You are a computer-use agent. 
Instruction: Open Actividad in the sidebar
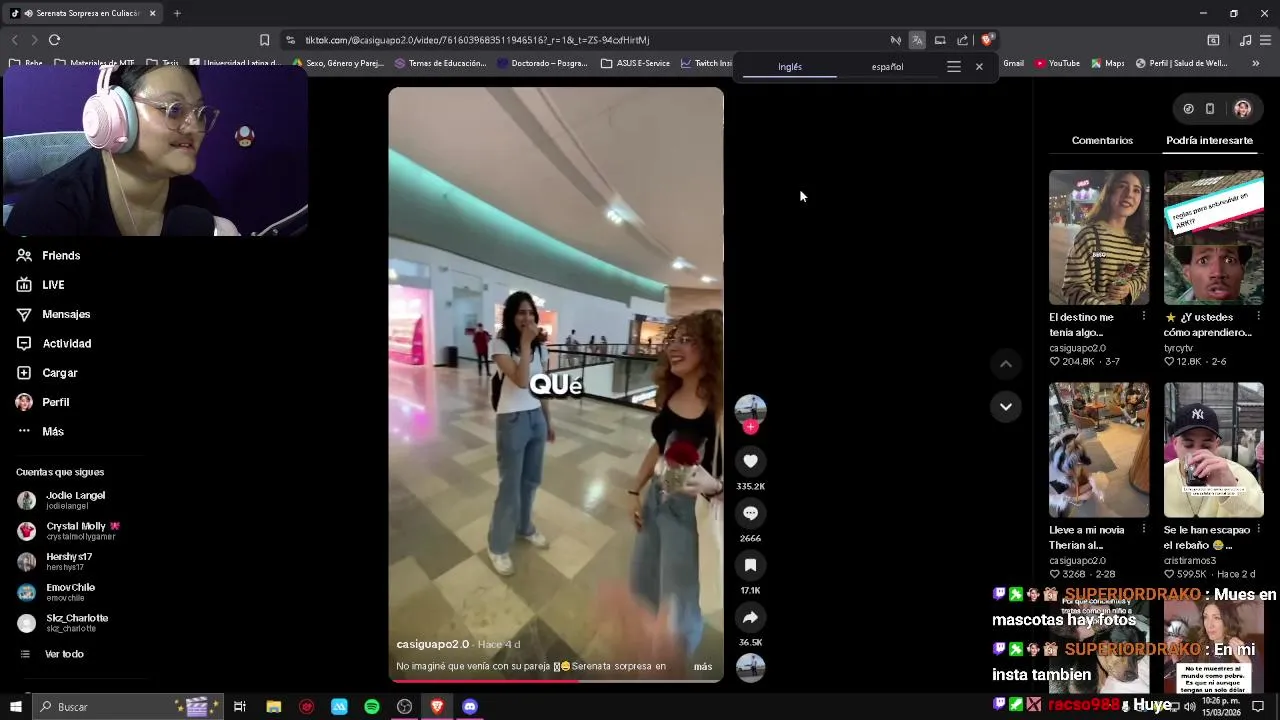pos(54,343)
